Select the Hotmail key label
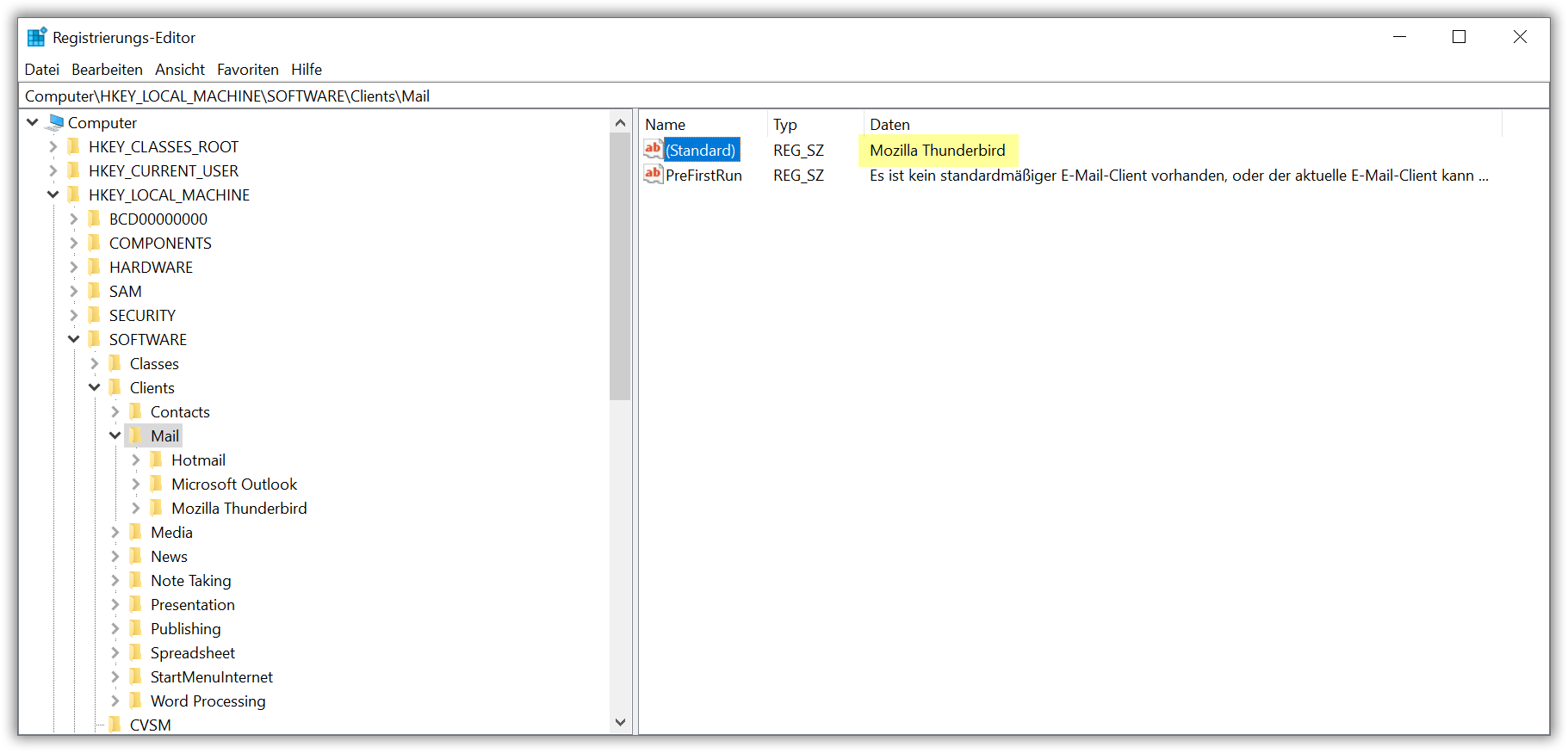The image size is (1568, 753). (198, 460)
